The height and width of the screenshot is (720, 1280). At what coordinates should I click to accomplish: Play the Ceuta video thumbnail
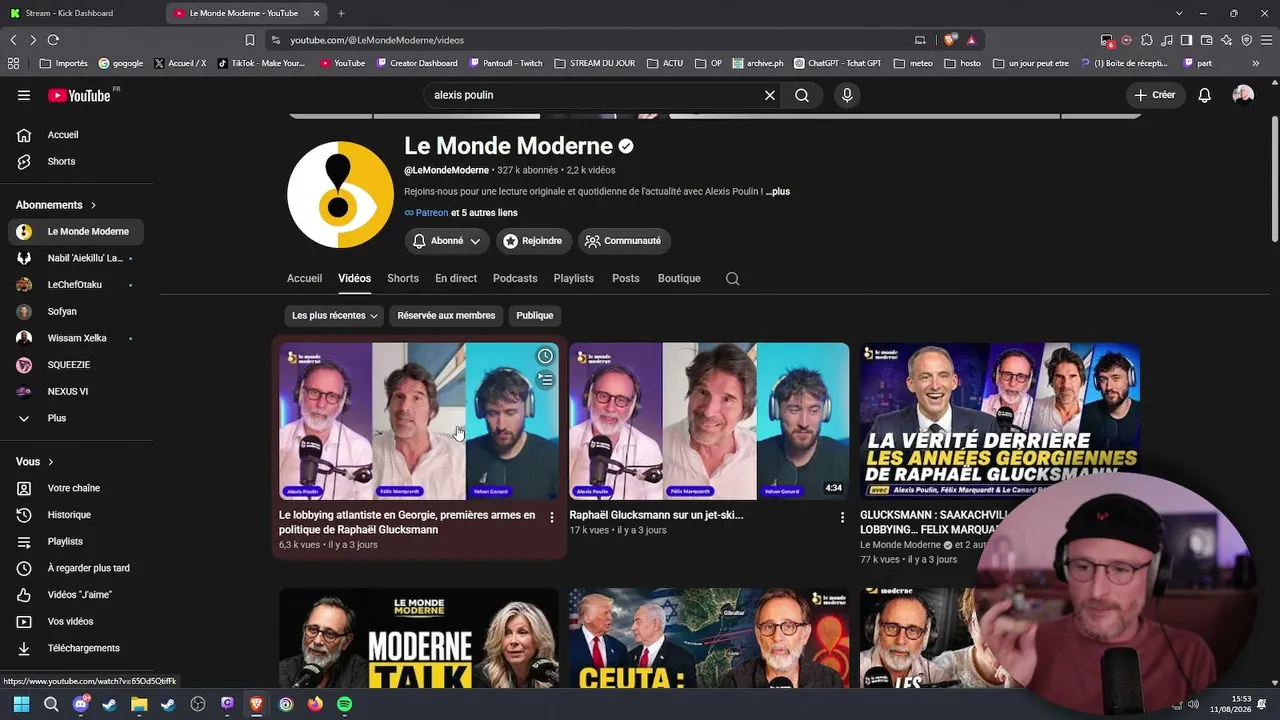(709, 637)
